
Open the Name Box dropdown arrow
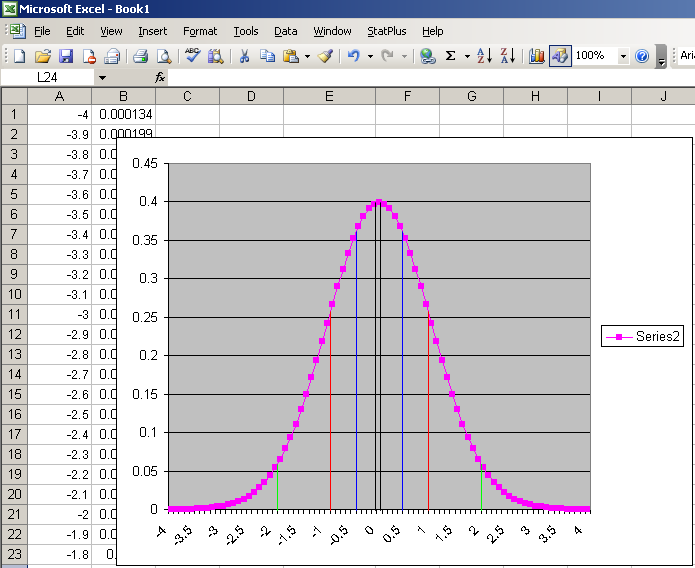[102, 78]
